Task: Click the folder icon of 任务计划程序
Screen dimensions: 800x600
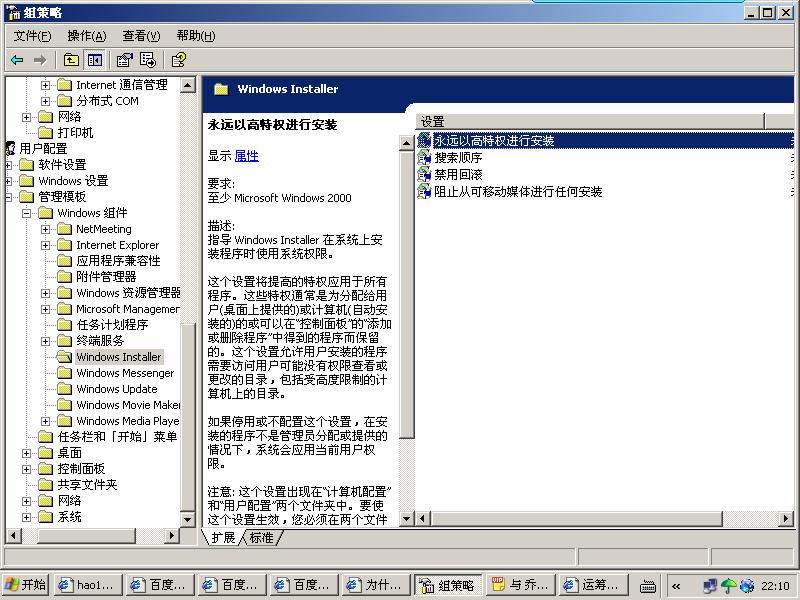Action: tap(64, 324)
